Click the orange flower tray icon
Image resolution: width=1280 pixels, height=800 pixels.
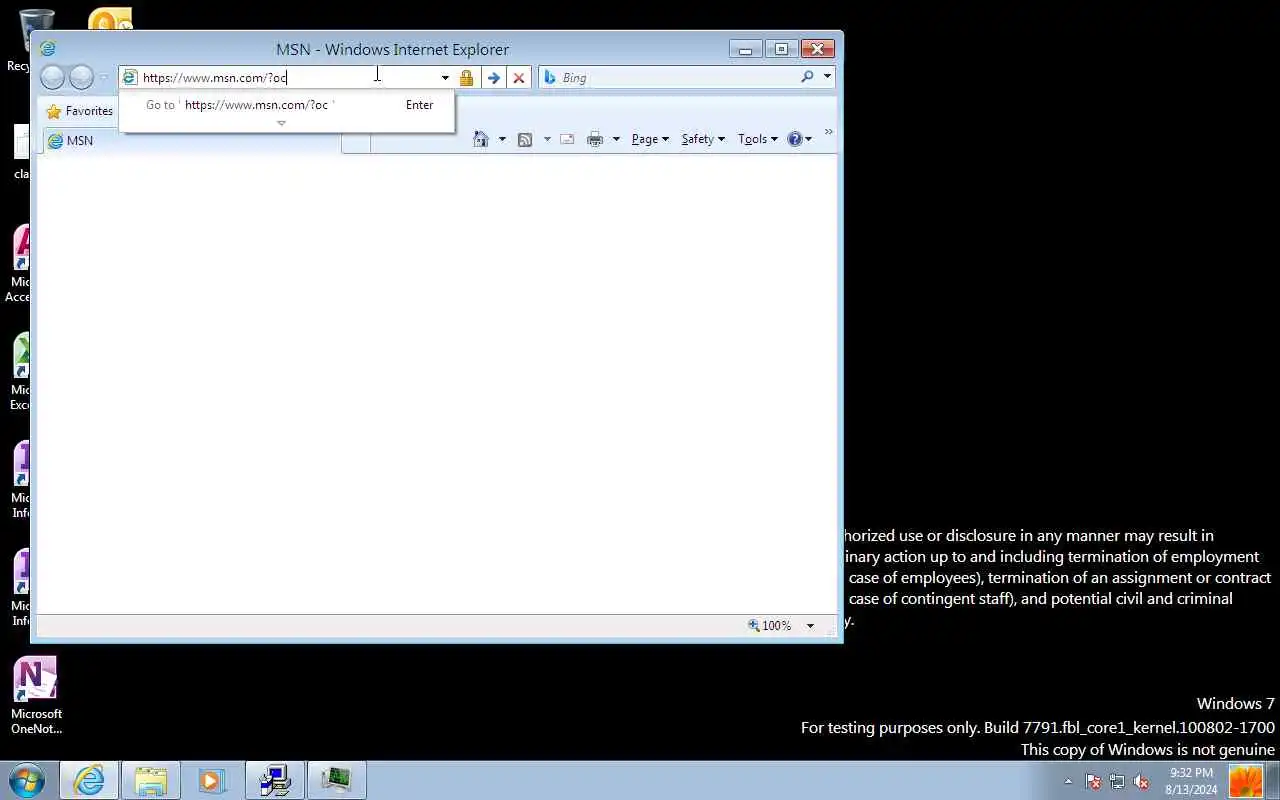[1246, 780]
